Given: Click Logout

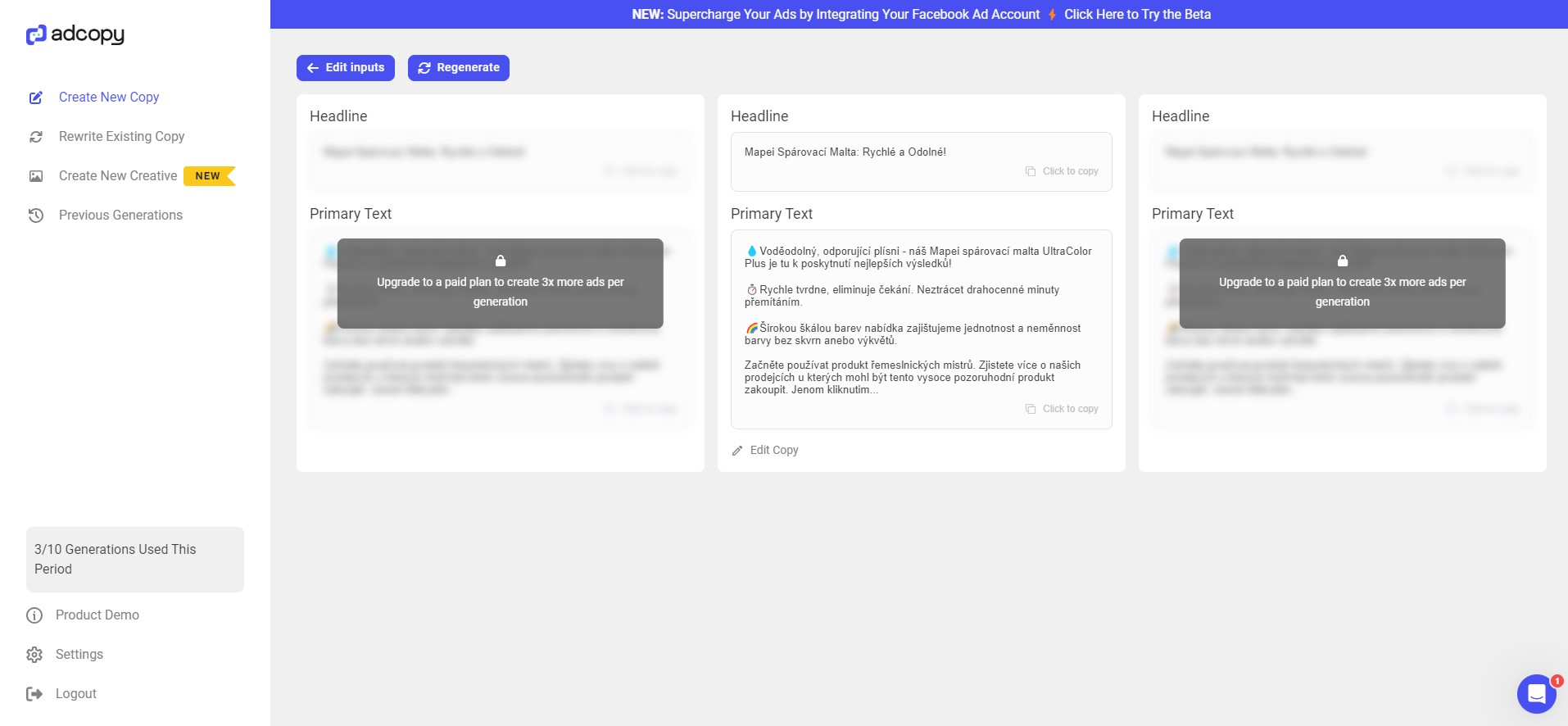Looking at the screenshot, I should point(76,693).
